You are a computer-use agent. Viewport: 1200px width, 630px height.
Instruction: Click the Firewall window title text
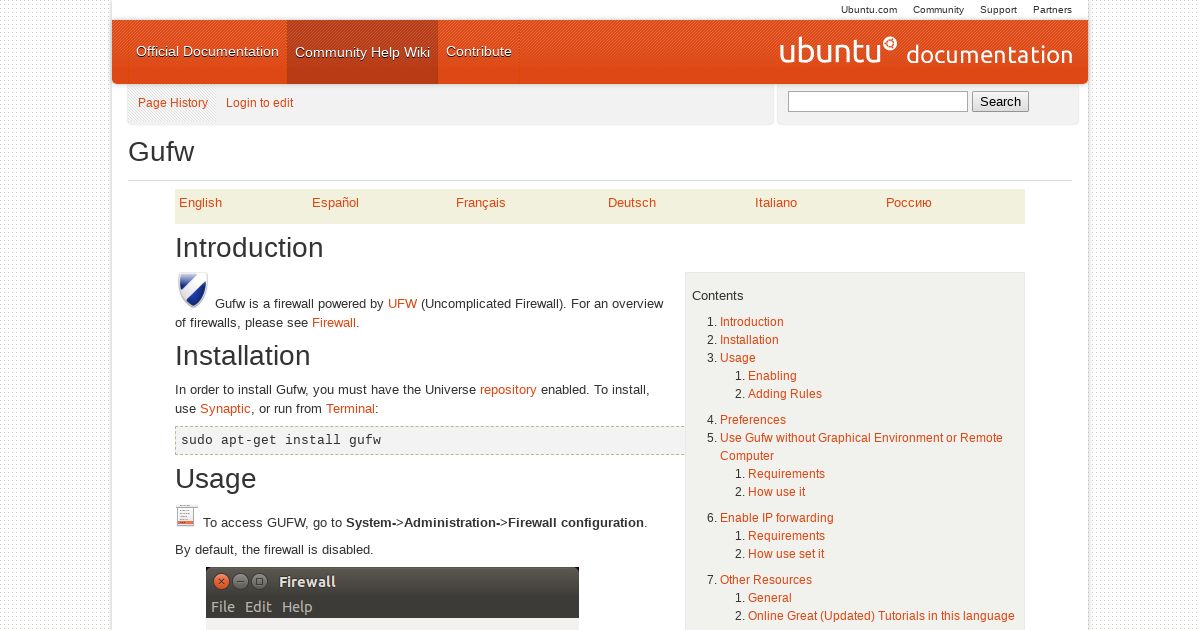tap(307, 582)
